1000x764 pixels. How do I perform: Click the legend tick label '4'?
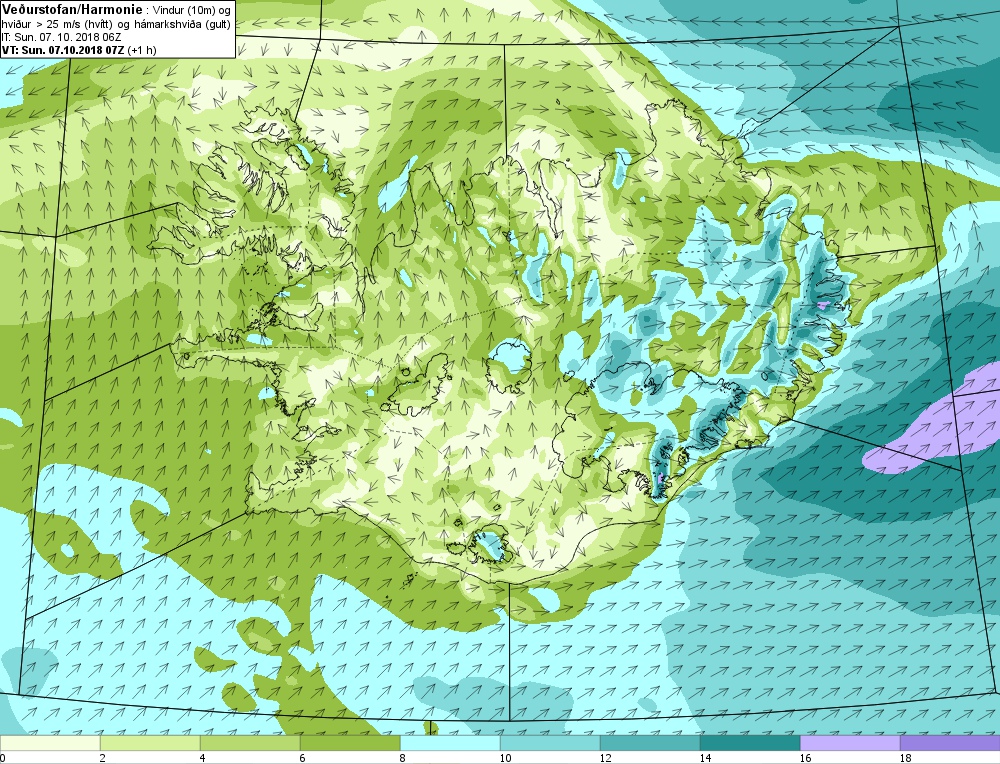click(x=202, y=758)
